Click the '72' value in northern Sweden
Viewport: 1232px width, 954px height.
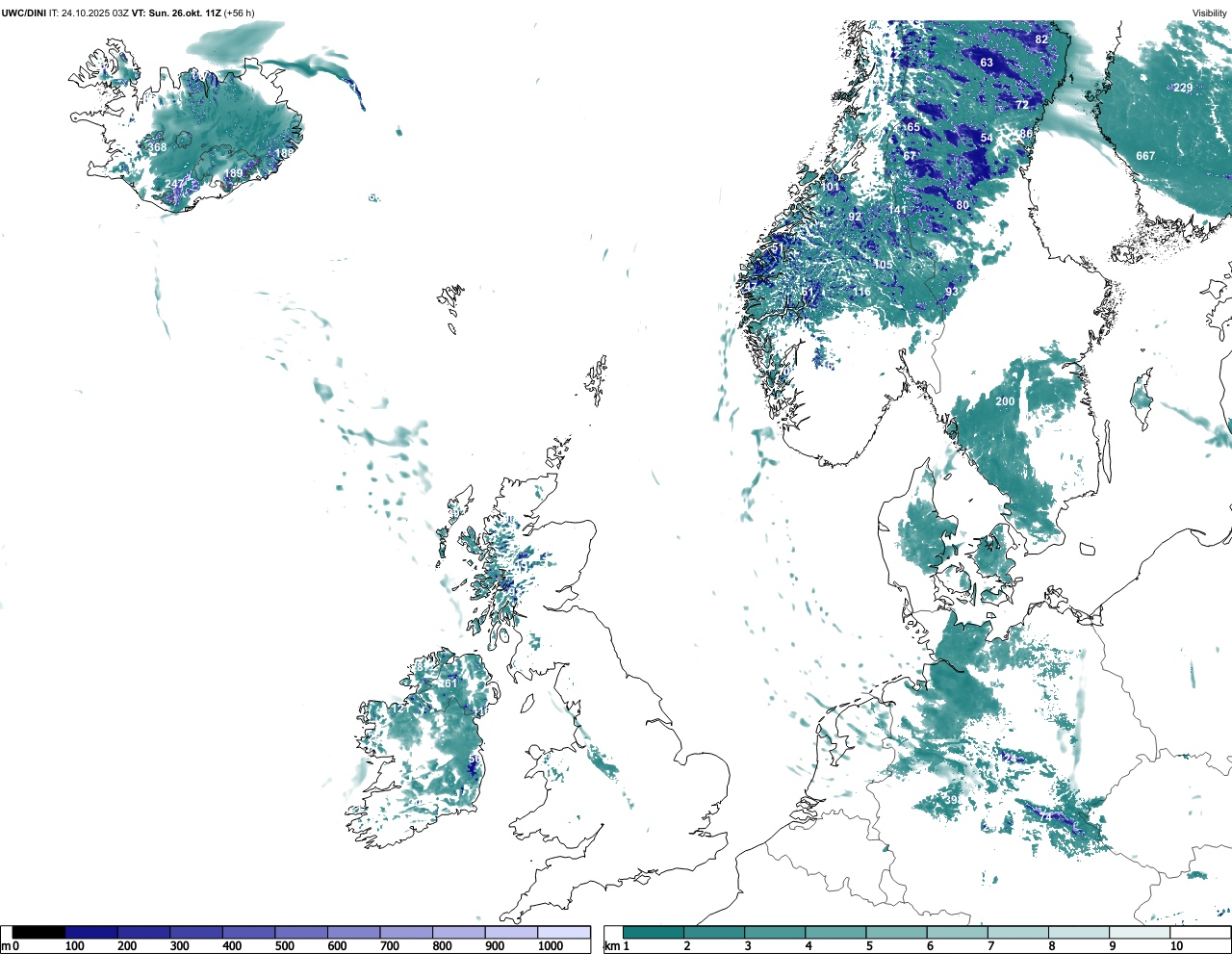(1022, 105)
